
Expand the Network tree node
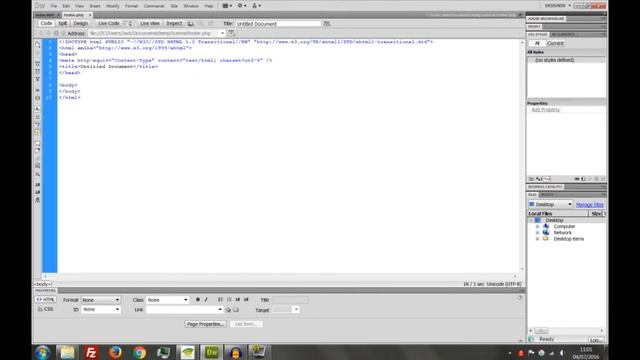(538, 233)
